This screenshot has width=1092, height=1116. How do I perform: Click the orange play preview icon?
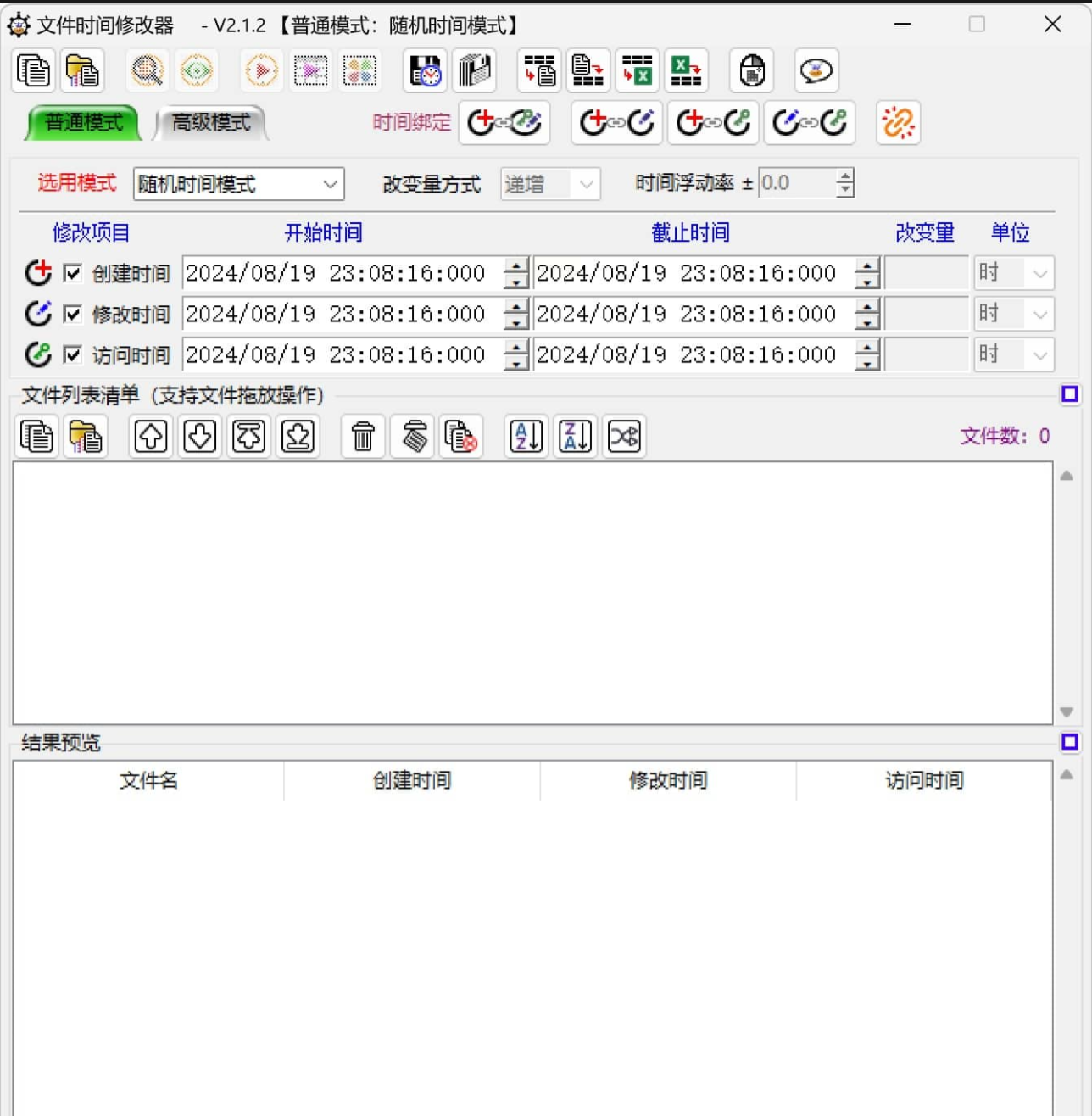[261, 71]
